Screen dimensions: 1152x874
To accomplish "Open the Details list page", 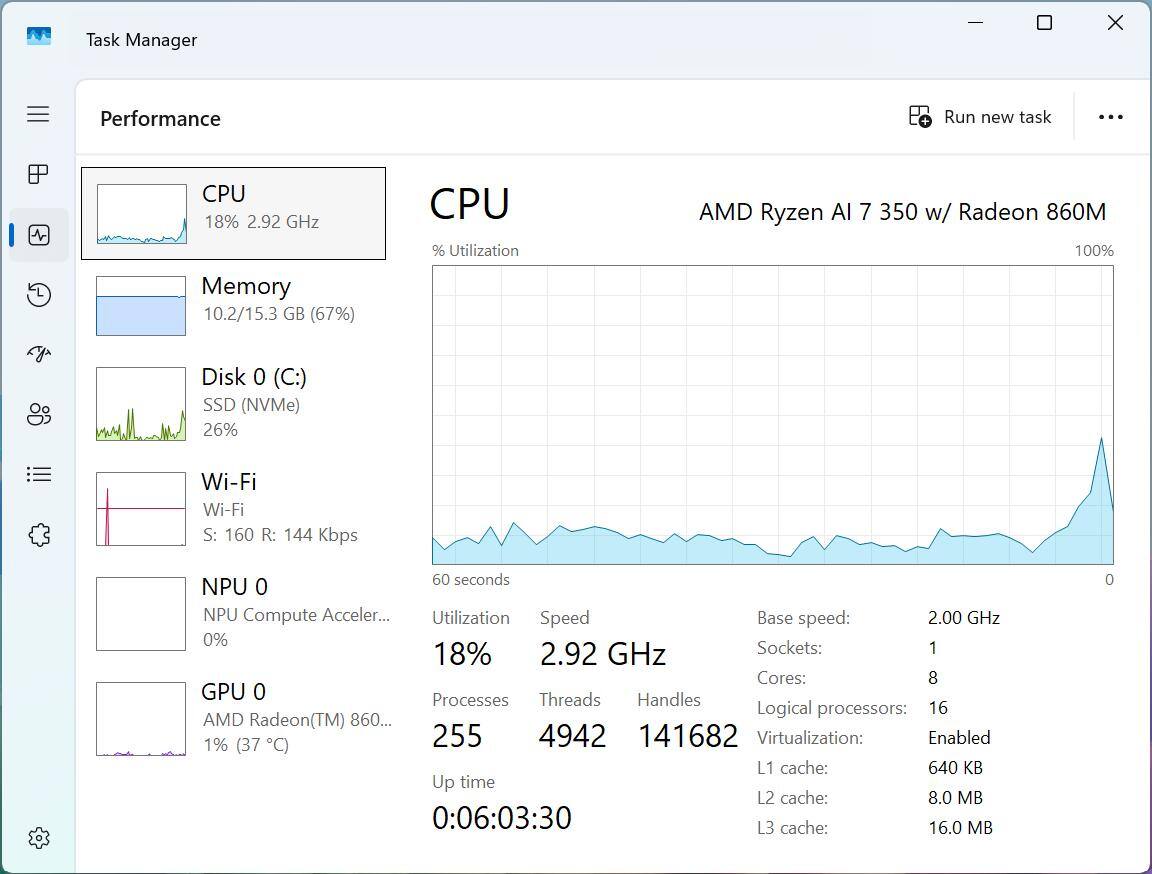I will pyautogui.click(x=38, y=474).
